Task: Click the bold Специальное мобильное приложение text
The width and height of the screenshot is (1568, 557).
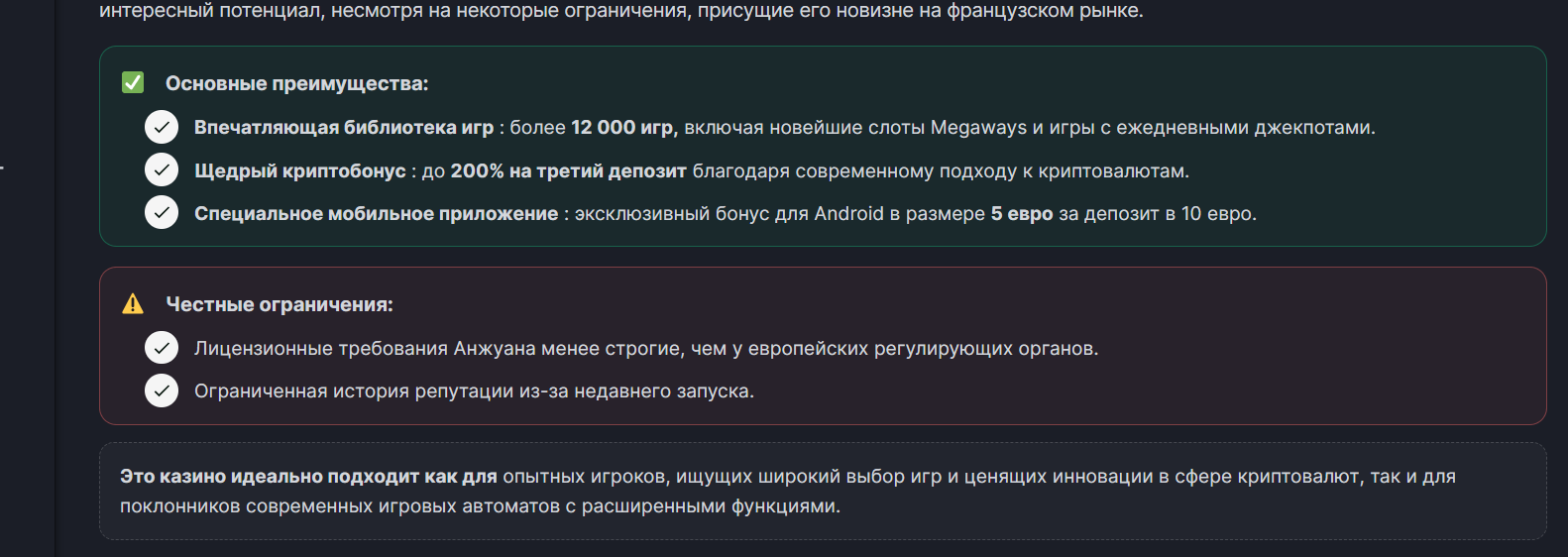Action: click(x=377, y=214)
